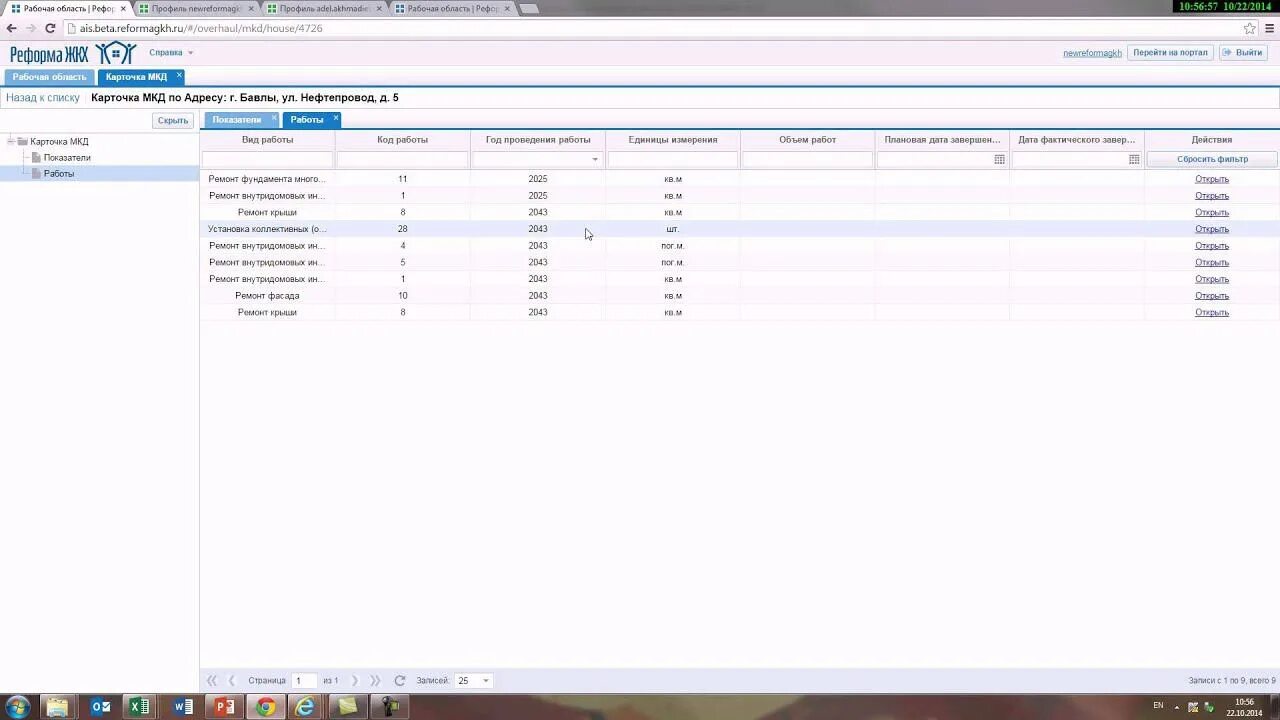Click the Вид работы filter field

pyautogui.click(x=267, y=159)
